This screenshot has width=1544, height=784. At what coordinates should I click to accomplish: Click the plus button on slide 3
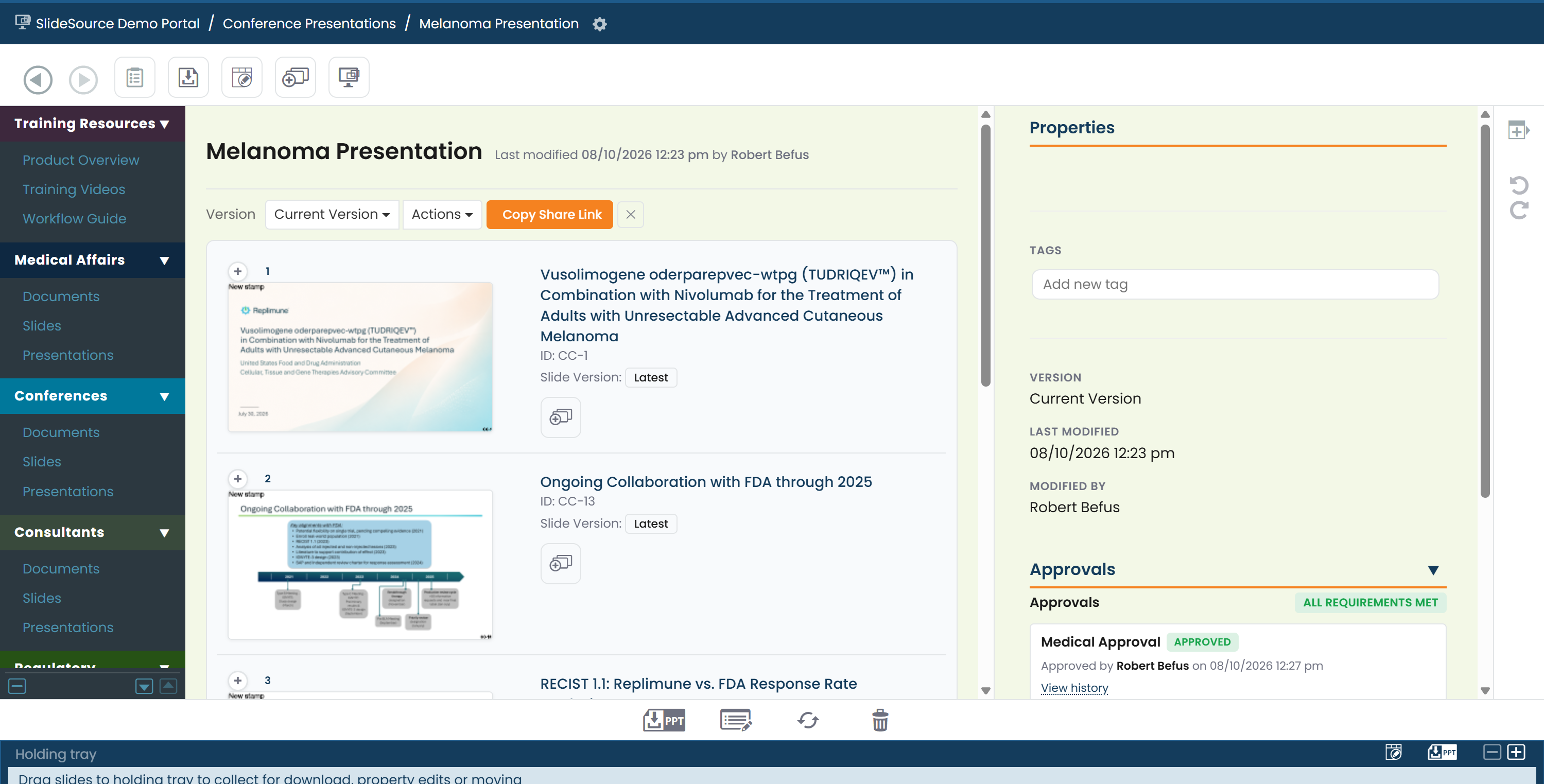(238, 681)
